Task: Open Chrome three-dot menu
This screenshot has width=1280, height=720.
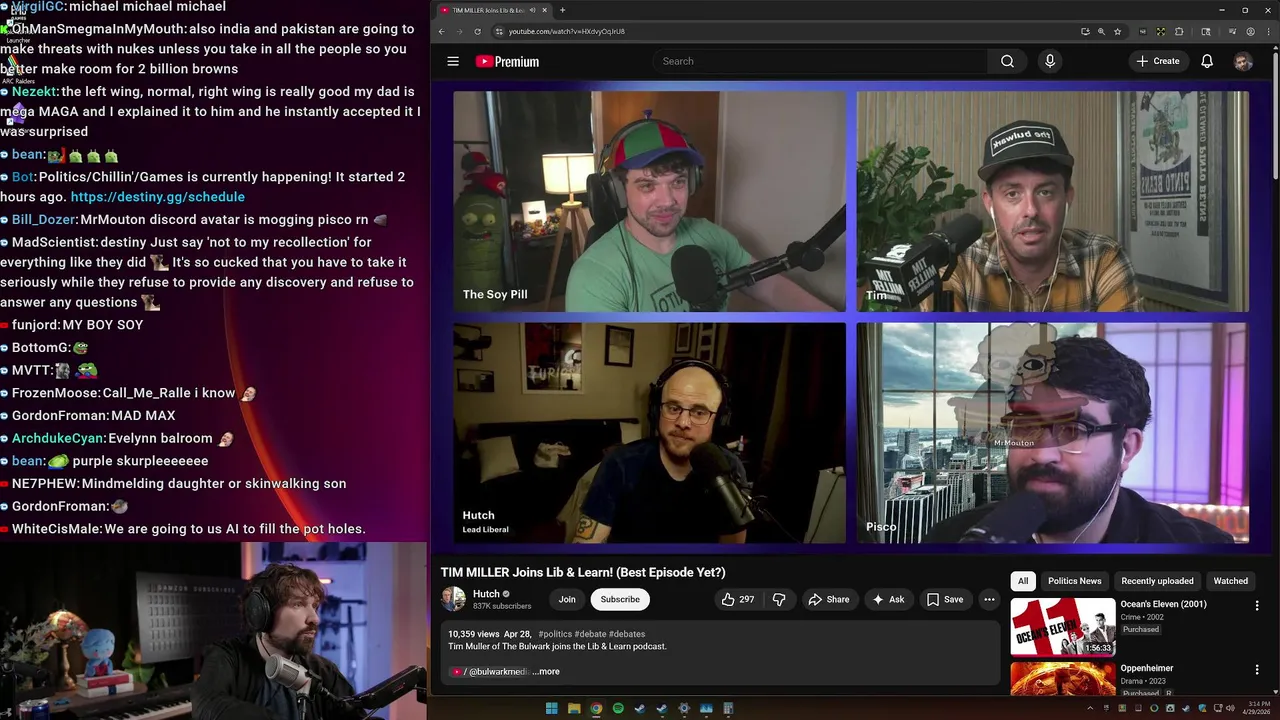Action: coord(1267,31)
